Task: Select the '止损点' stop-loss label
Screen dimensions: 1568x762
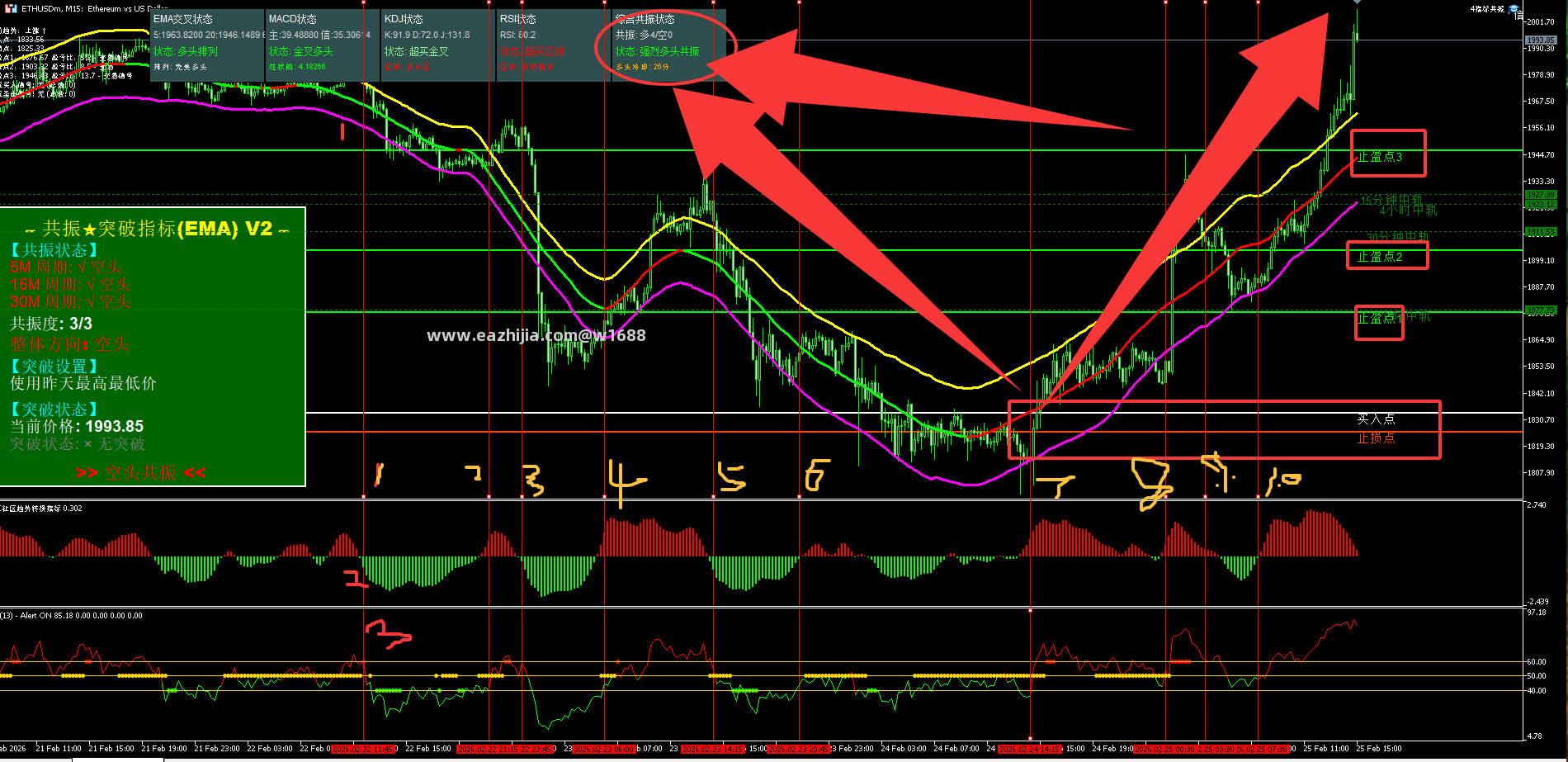Action: pos(1376,438)
